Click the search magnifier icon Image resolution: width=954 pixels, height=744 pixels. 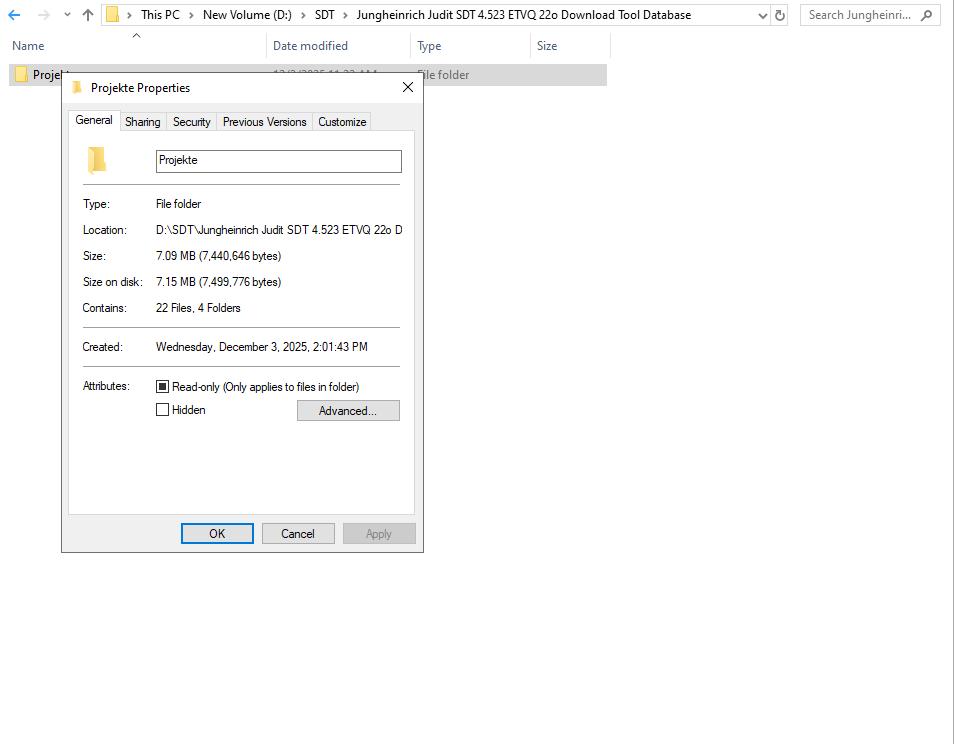(926, 15)
